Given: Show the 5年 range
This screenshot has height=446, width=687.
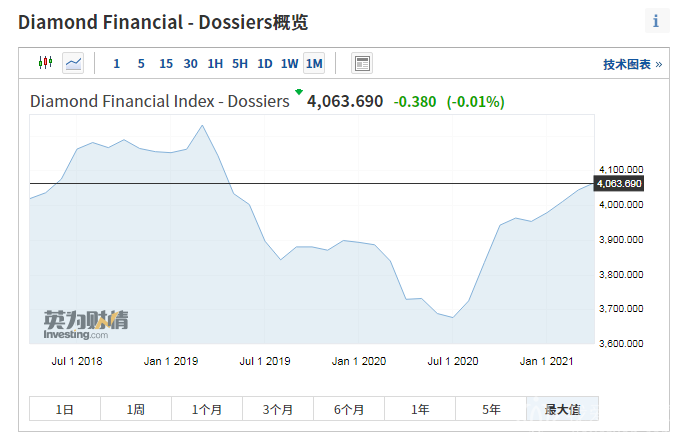Looking at the screenshot, I should pyautogui.click(x=491, y=409).
